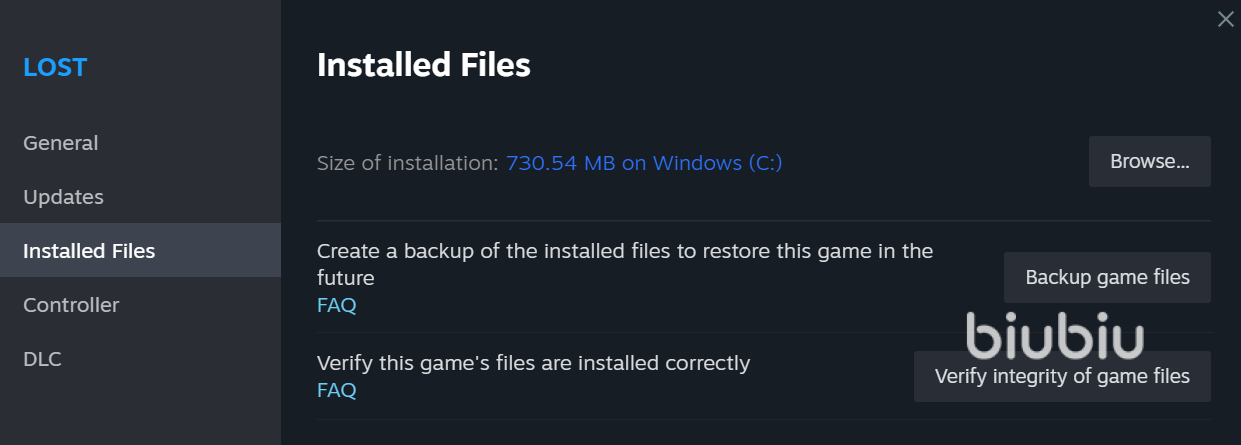This screenshot has height=445, width=1241.
Task: Click the 730.54 MB installation size value
Action: (560, 163)
